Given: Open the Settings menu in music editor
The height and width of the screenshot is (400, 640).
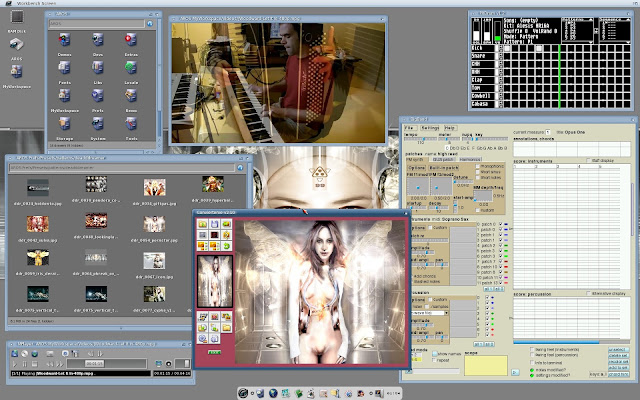Looking at the screenshot, I should click(x=430, y=128).
